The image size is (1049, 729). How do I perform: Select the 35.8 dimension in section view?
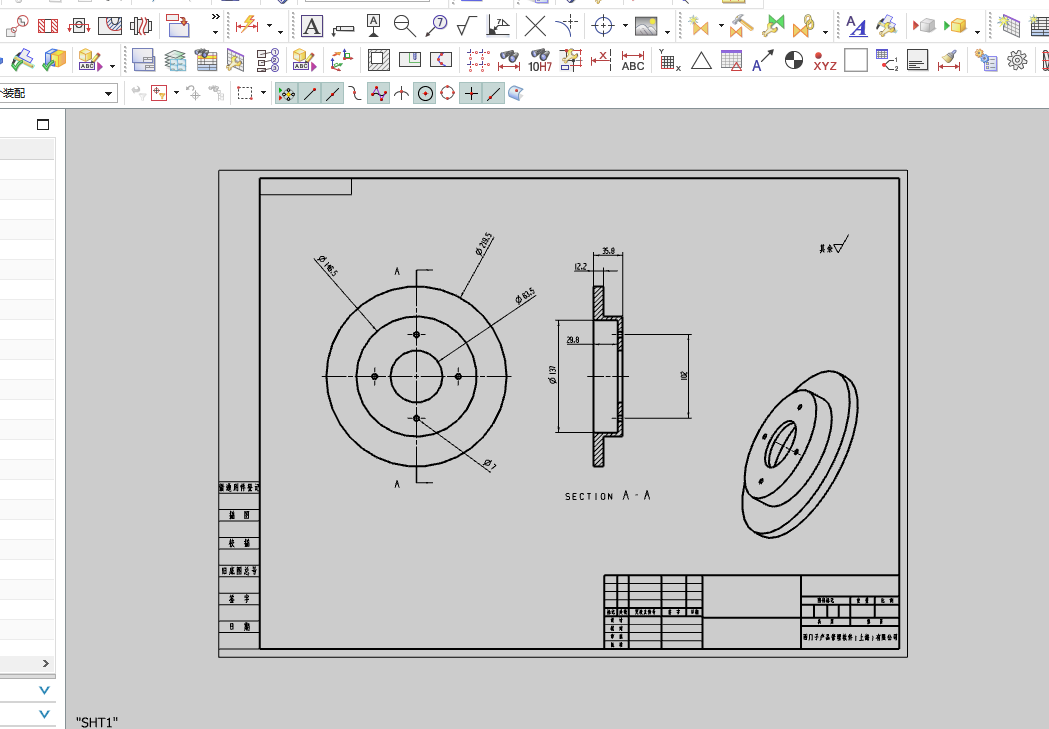(x=607, y=251)
